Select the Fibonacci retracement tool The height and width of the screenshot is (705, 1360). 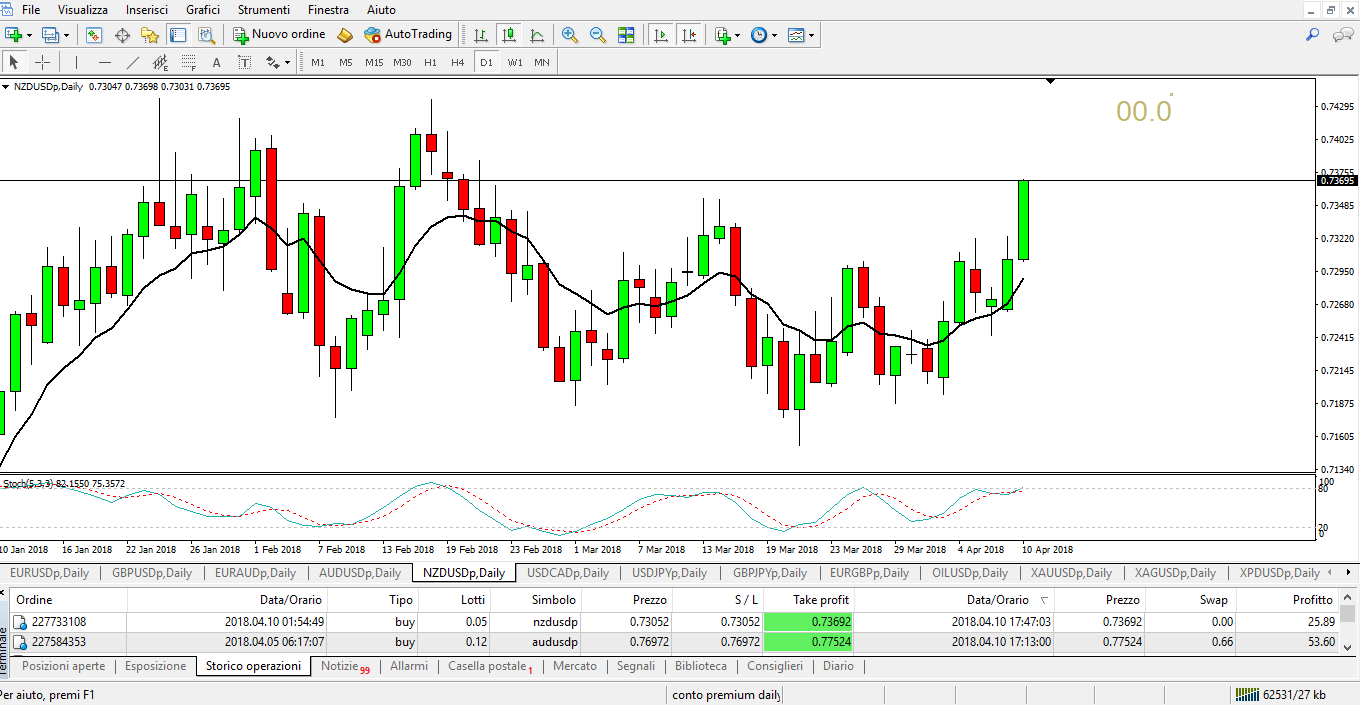tap(188, 62)
